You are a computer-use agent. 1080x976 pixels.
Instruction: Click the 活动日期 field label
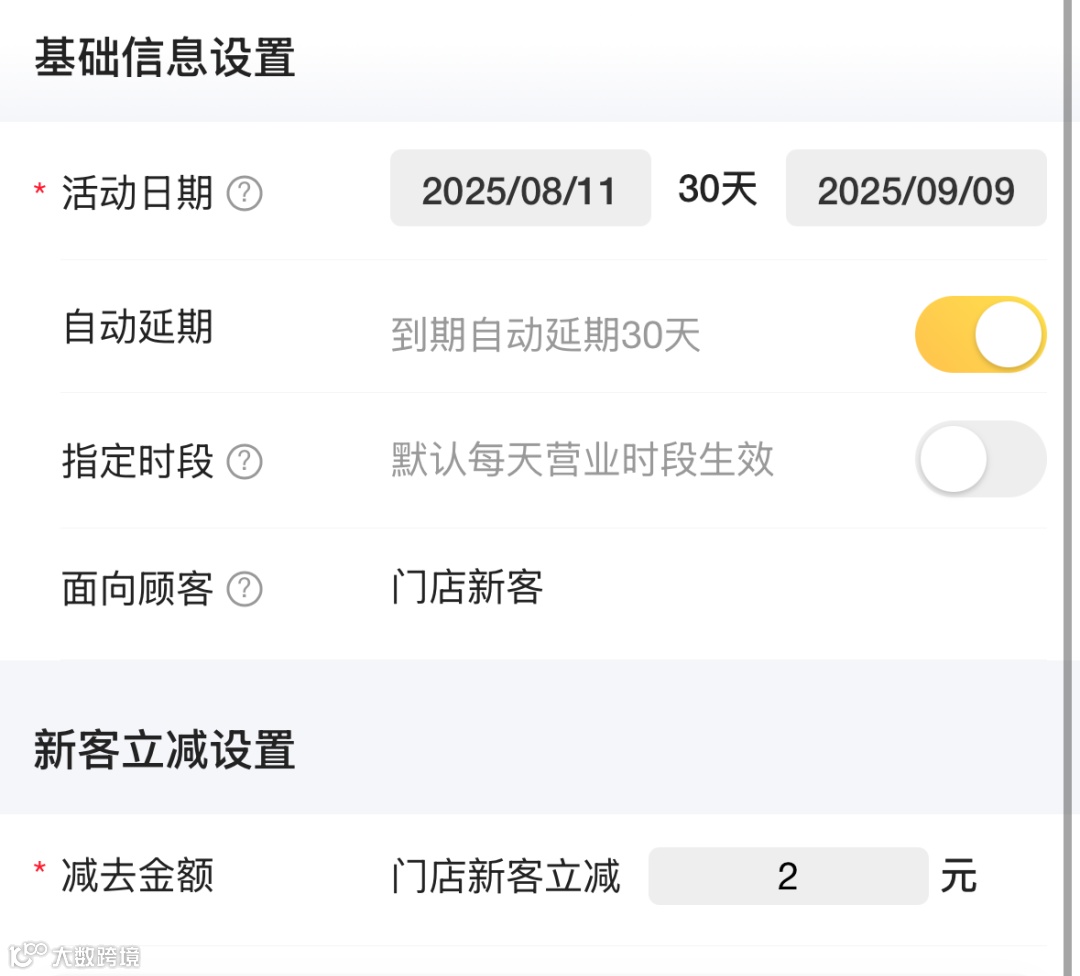tap(137, 192)
